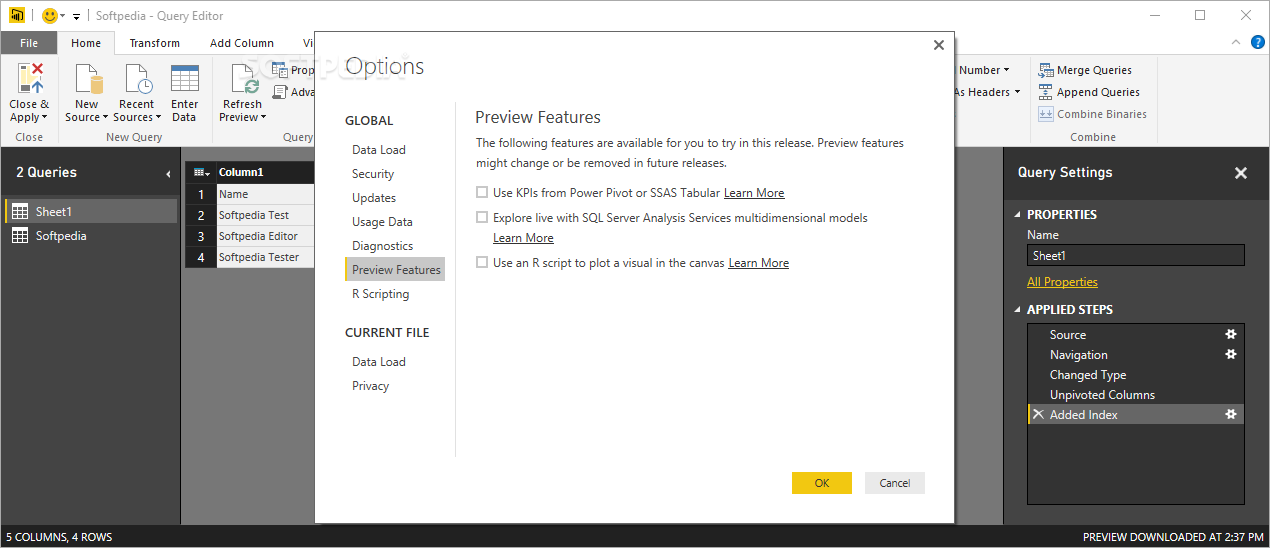Viewport: 1270px width, 548px height.
Task: Collapse the Queries pane with arrow
Action: pos(168,174)
